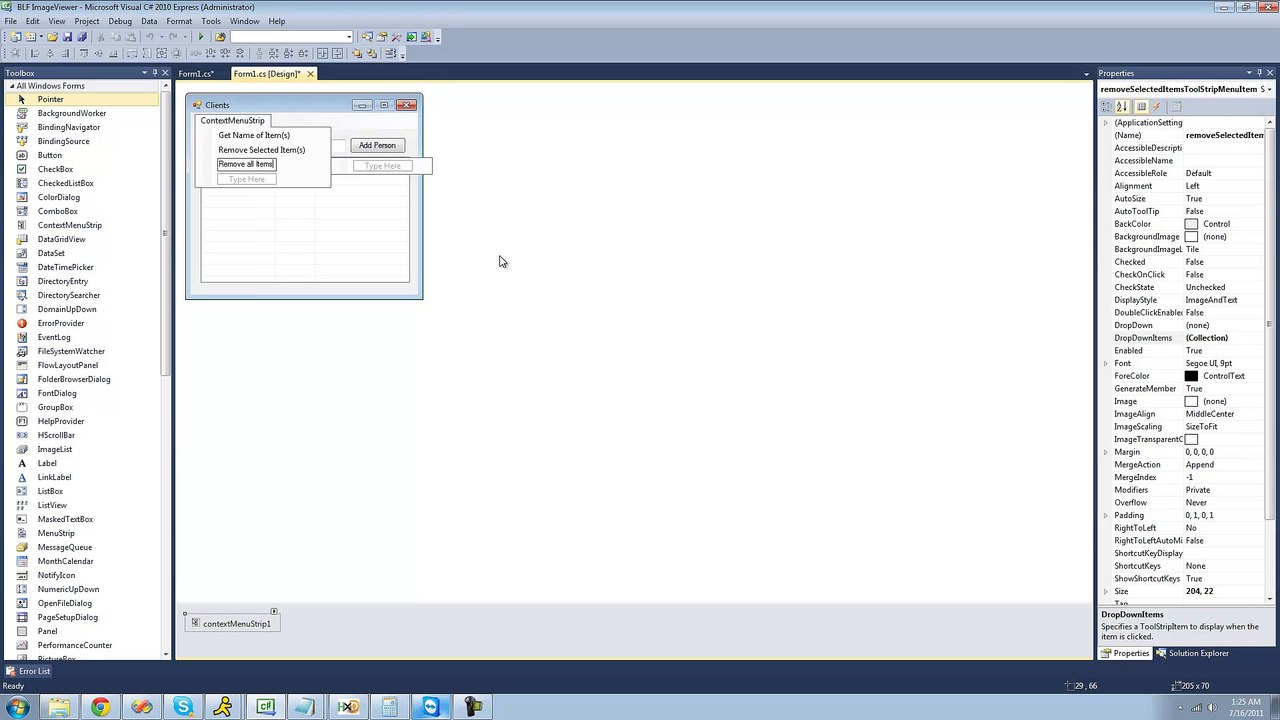Click the Add Person button on form
This screenshot has height=720, width=1280.
[377, 145]
